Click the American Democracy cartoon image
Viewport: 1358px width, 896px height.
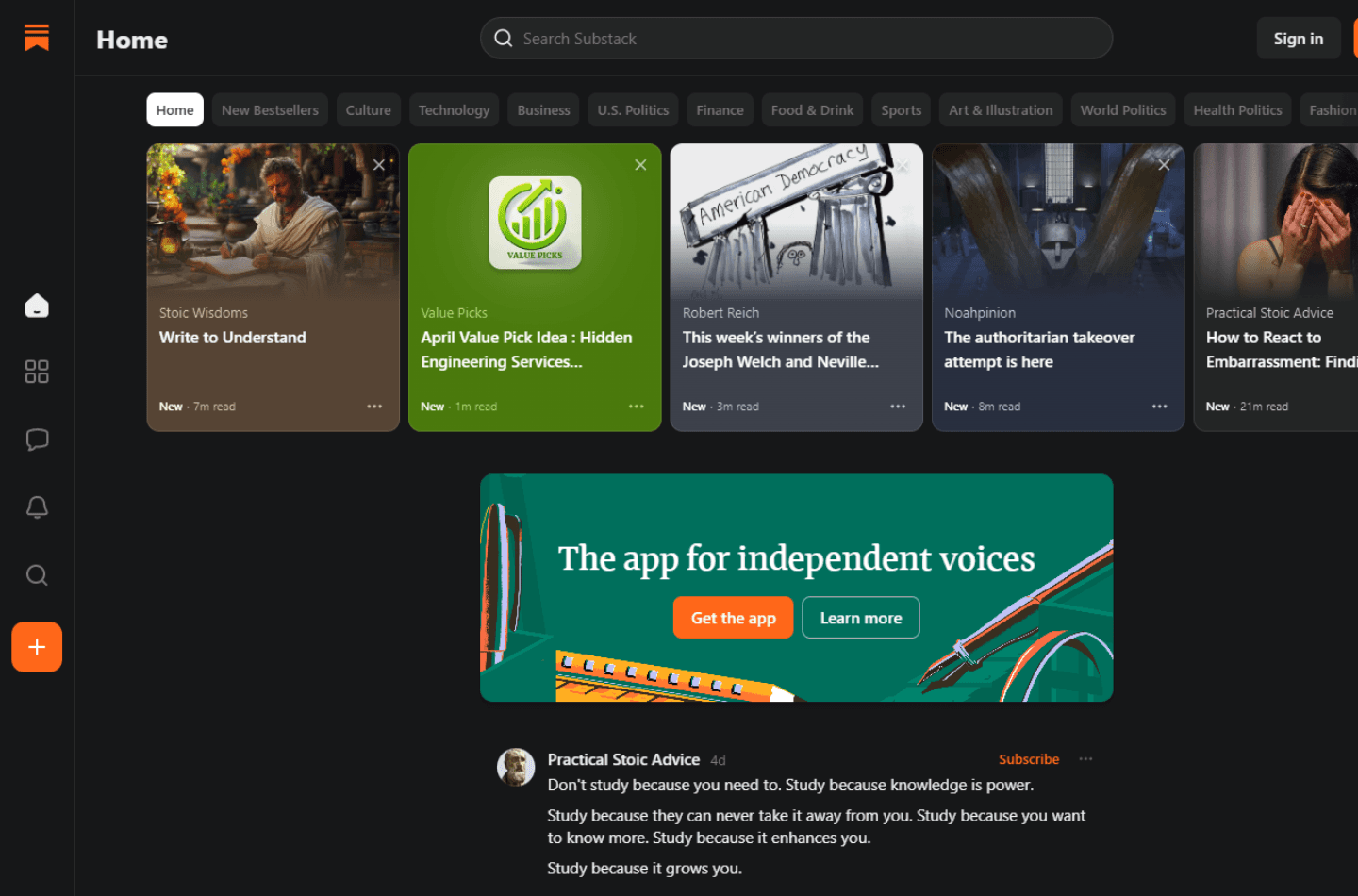797,222
